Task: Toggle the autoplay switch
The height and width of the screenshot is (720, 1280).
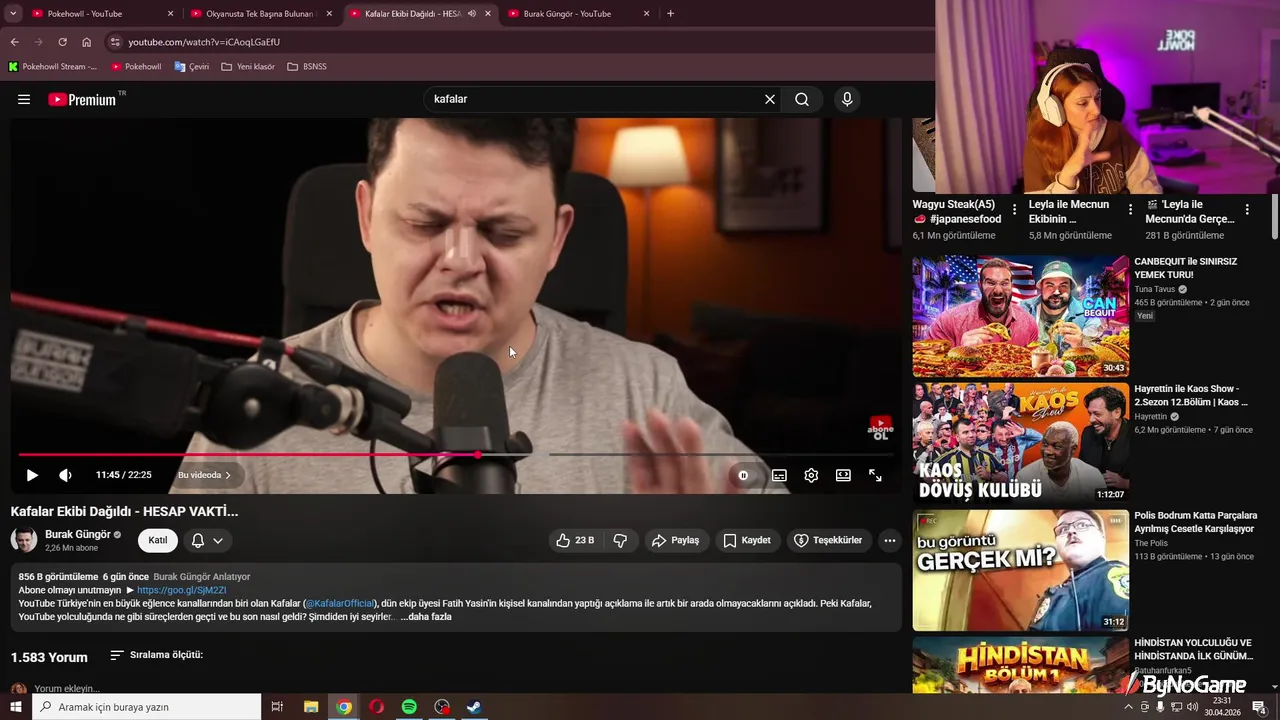Action: [x=743, y=475]
